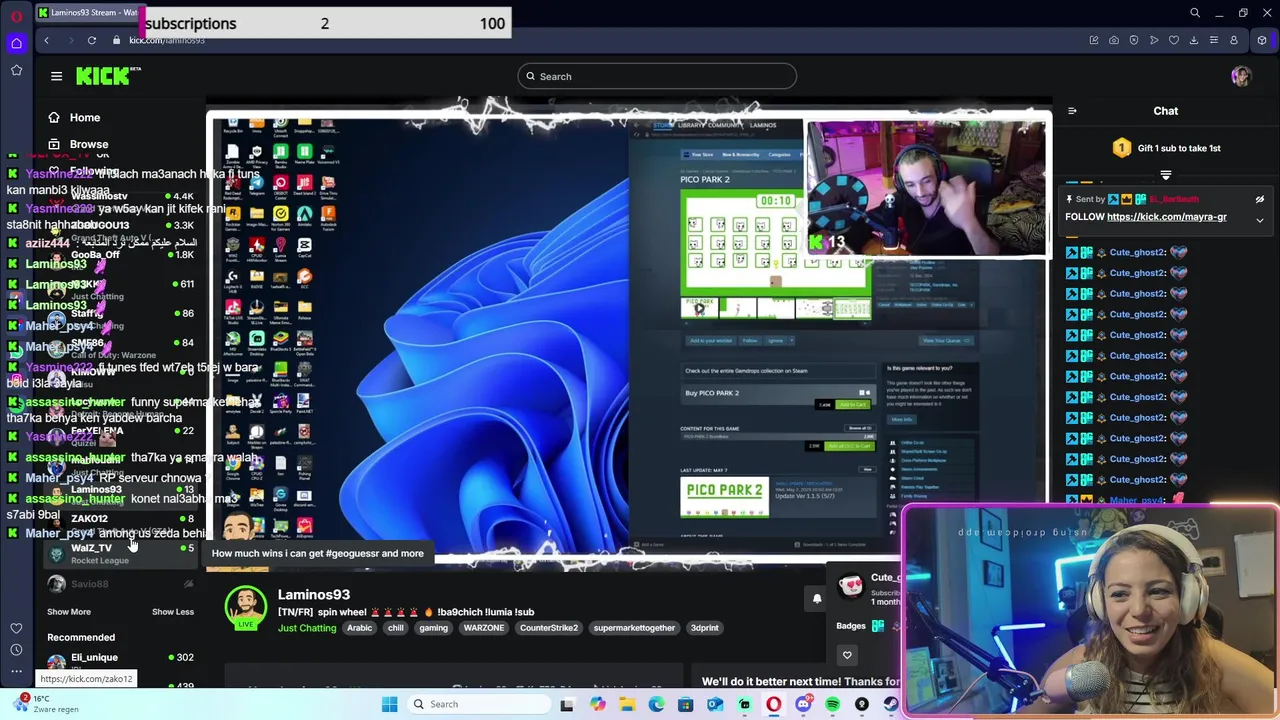Open Laminos93 live avatar
The image size is (1280, 720).
tap(245, 607)
